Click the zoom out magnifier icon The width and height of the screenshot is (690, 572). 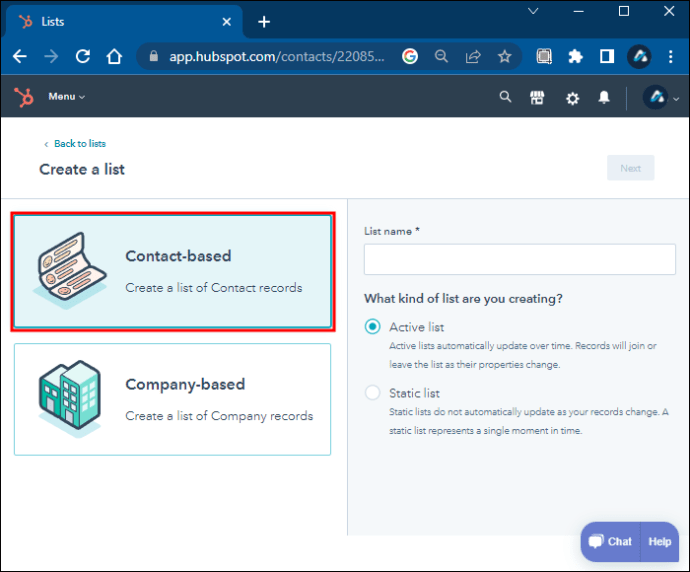pos(441,56)
